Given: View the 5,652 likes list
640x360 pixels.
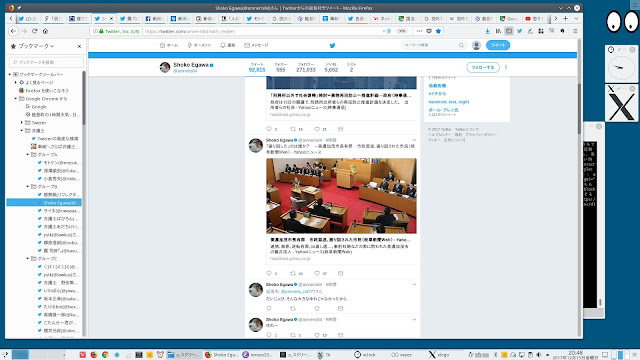Looking at the screenshot, I should [331, 68].
